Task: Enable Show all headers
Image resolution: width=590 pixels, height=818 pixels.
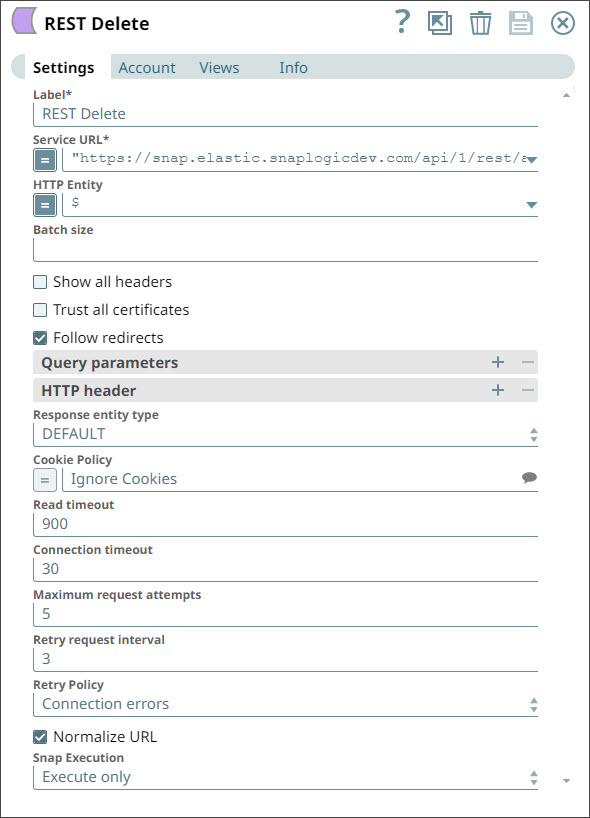Action: tap(39, 281)
